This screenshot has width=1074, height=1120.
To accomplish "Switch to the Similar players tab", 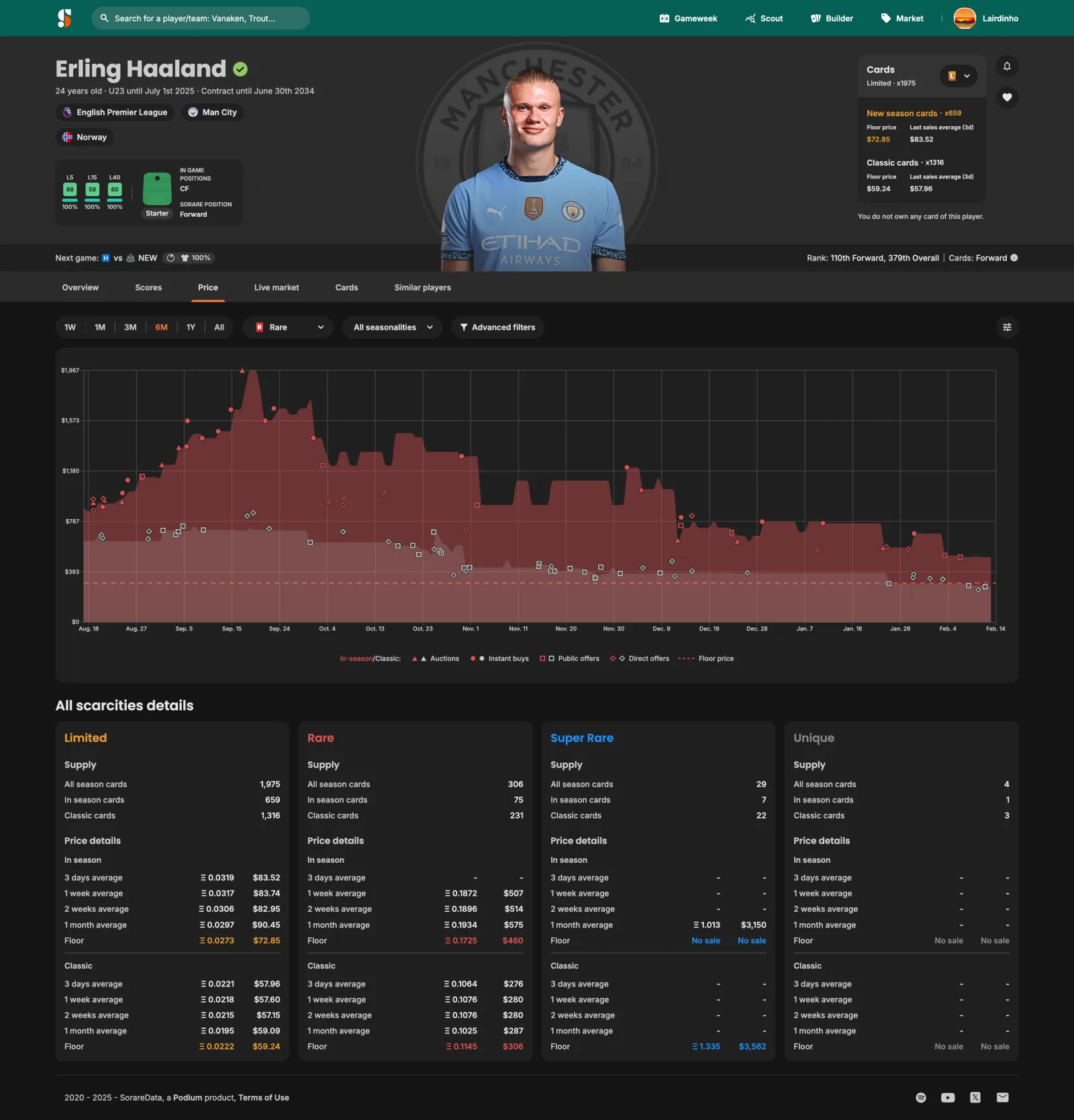I will coord(423,287).
